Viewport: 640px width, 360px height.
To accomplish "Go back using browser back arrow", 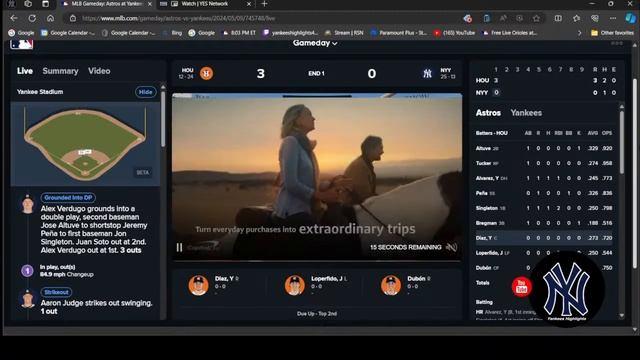I will pos(13,18).
